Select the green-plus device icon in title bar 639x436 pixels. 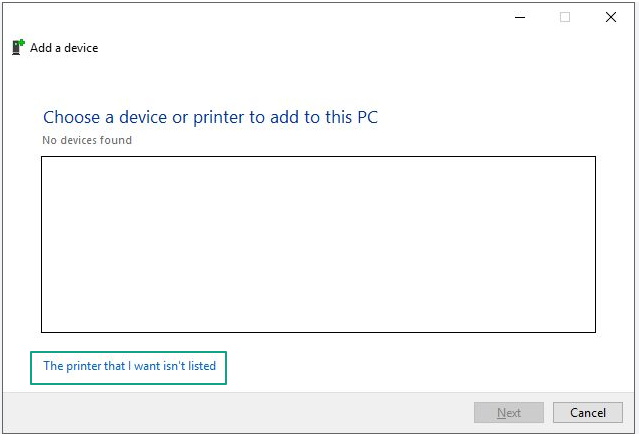pyautogui.click(x=18, y=47)
